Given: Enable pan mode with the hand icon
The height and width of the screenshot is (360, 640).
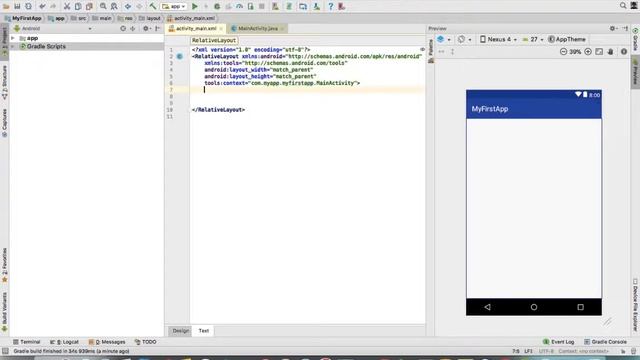Looking at the screenshot, I should 611,52.
